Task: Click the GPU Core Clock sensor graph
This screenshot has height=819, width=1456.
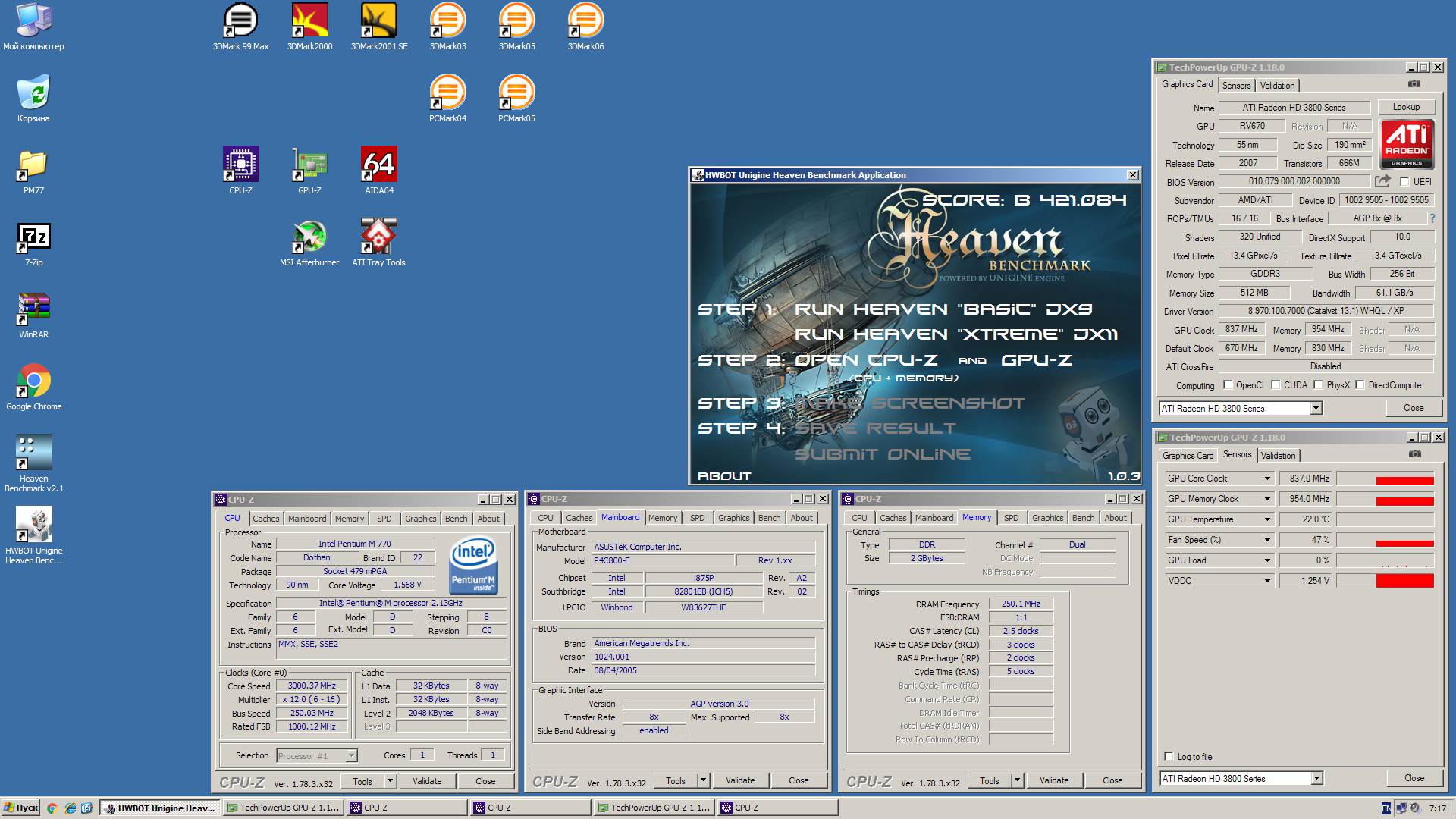Action: (1385, 479)
